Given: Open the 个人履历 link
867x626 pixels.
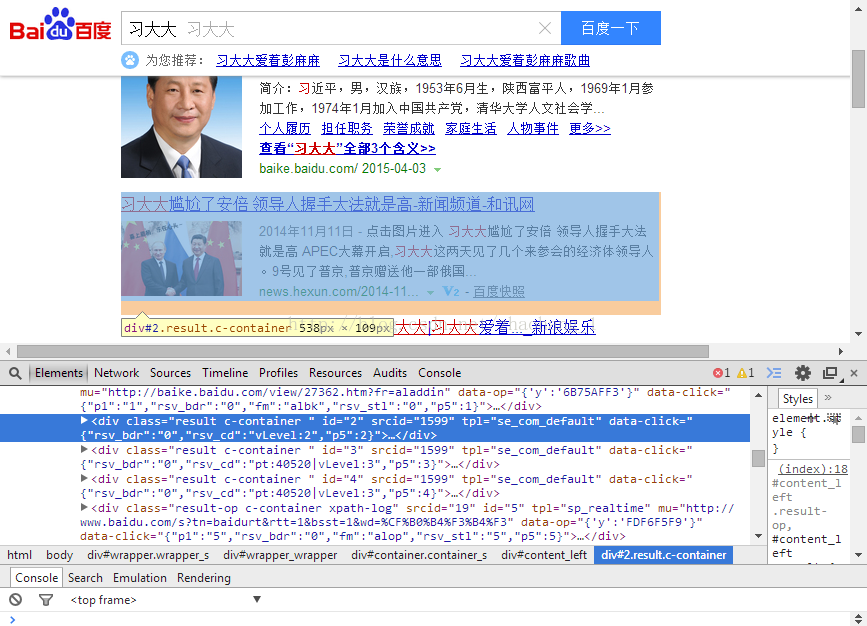Looking at the screenshot, I should click(285, 128).
